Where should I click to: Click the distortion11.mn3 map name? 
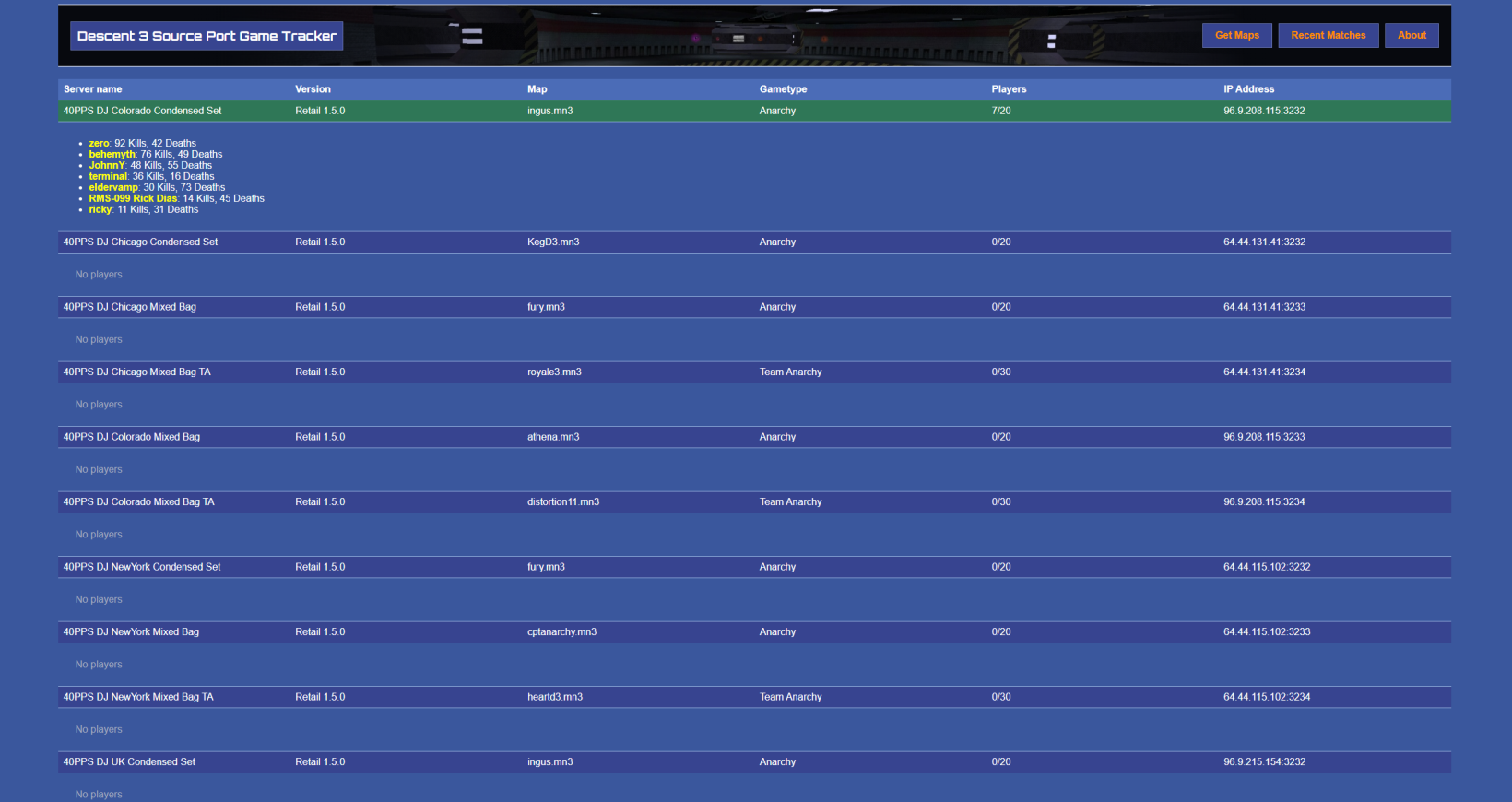tap(563, 502)
